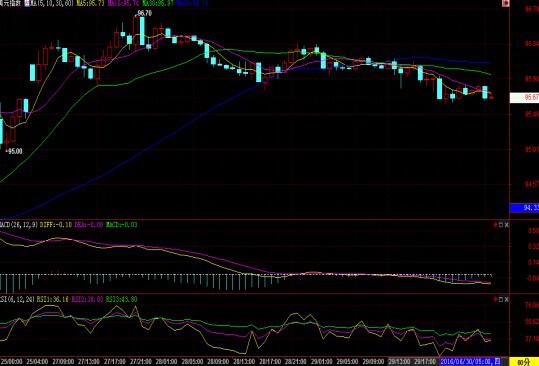Click the green MACD value in MACD header

[x=122, y=225]
